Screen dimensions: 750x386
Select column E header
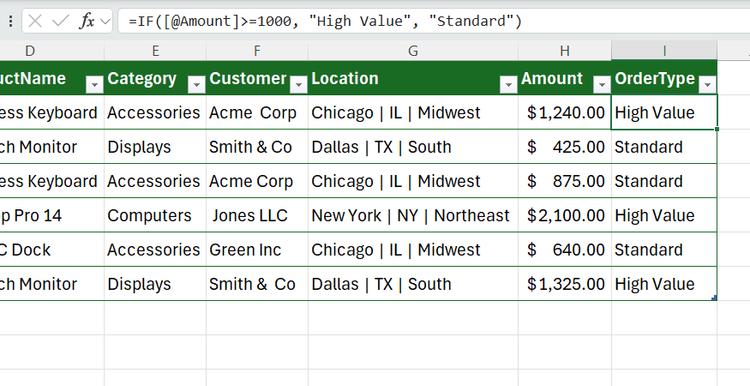(155, 51)
